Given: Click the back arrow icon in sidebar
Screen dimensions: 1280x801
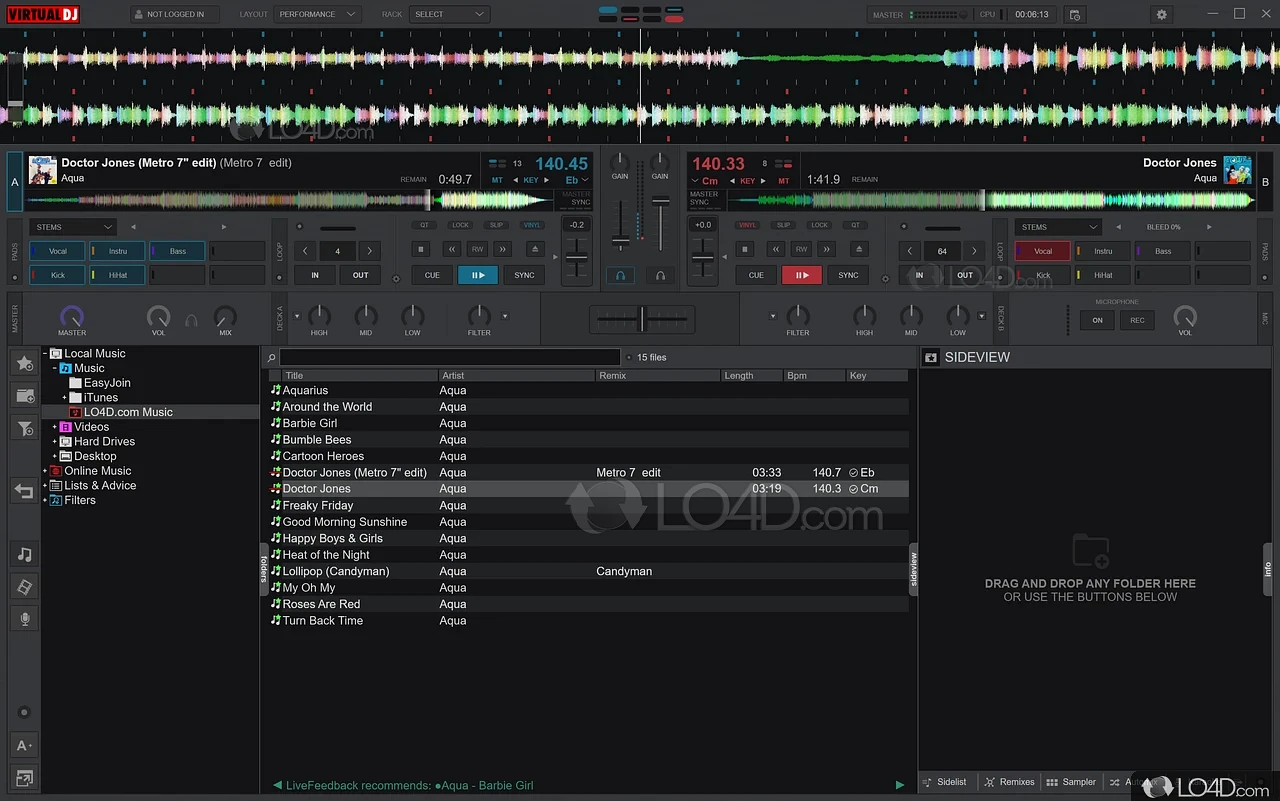Looking at the screenshot, I should pyautogui.click(x=25, y=491).
